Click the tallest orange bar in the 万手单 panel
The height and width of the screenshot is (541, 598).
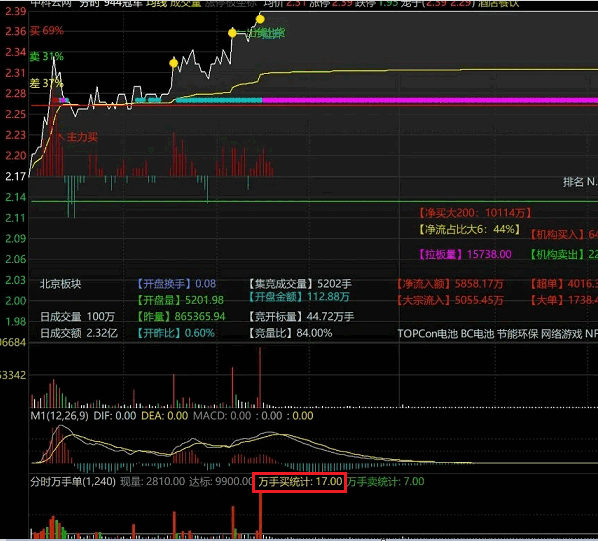[260, 515]
